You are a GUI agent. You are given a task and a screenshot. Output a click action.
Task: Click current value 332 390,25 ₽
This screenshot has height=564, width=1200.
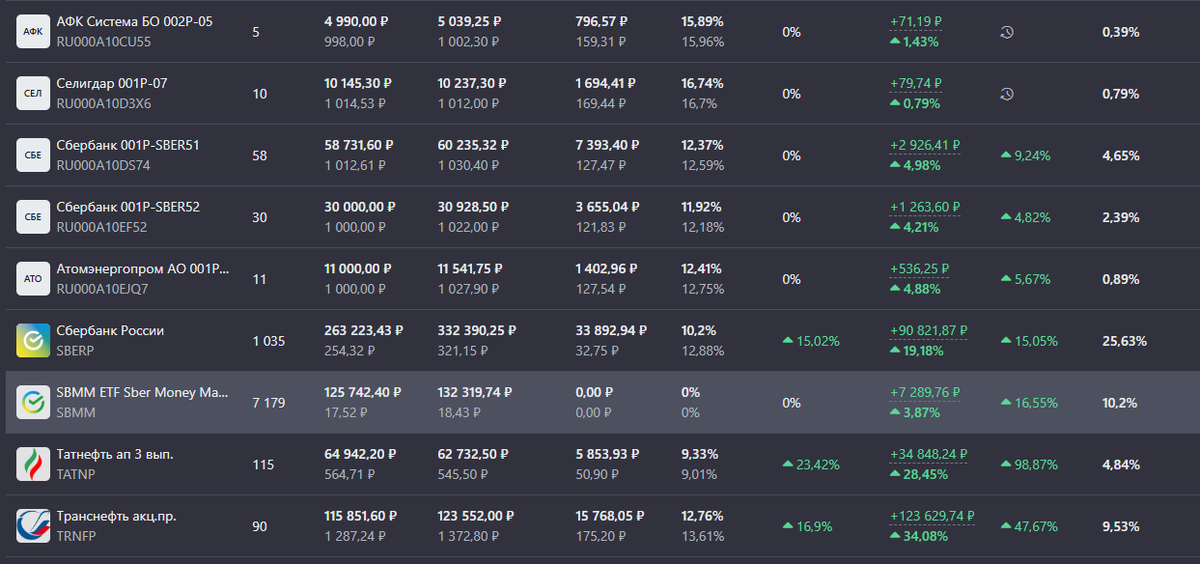(476, 331)
